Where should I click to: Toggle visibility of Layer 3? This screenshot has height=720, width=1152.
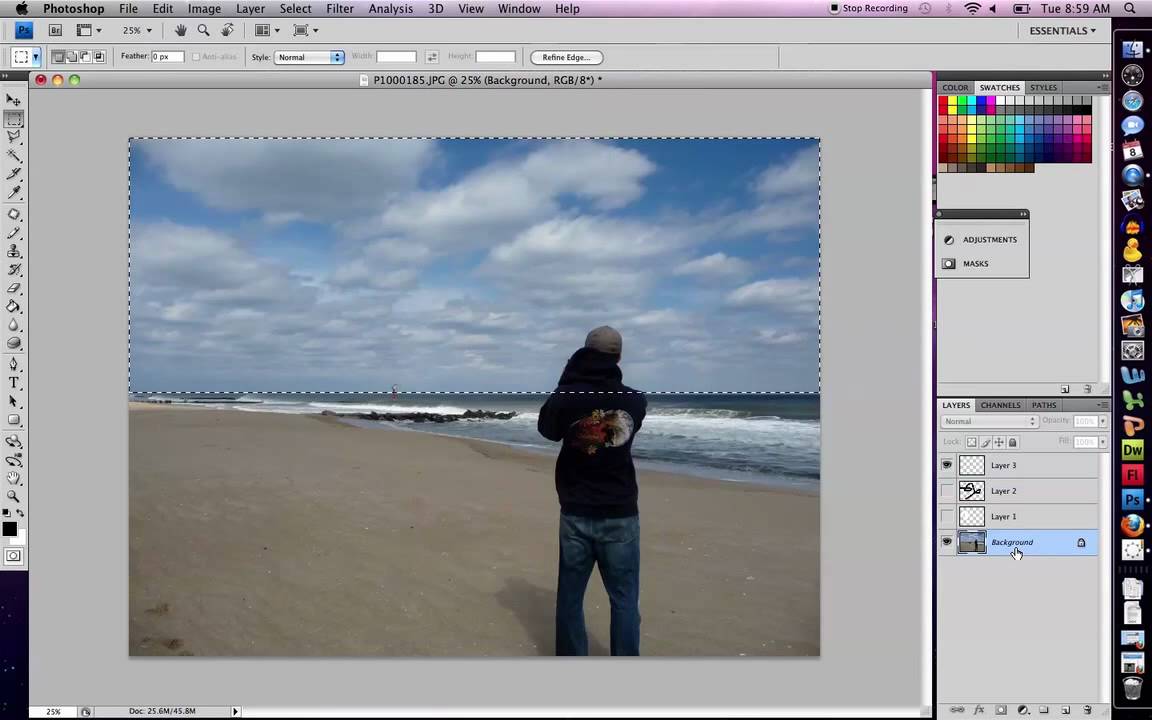[x=947, y=465]
